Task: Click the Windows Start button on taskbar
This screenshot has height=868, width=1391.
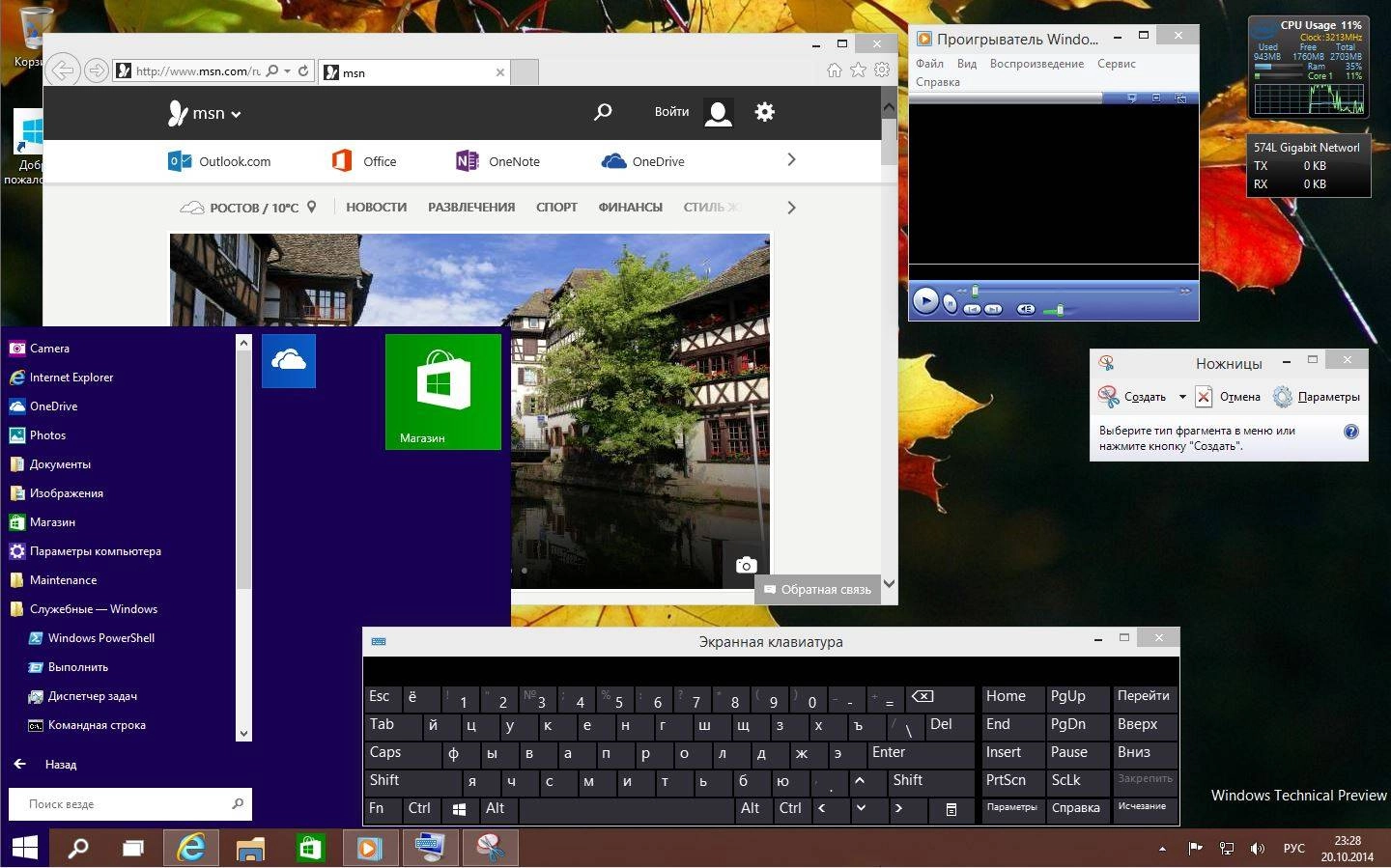Action: (24, 848)
